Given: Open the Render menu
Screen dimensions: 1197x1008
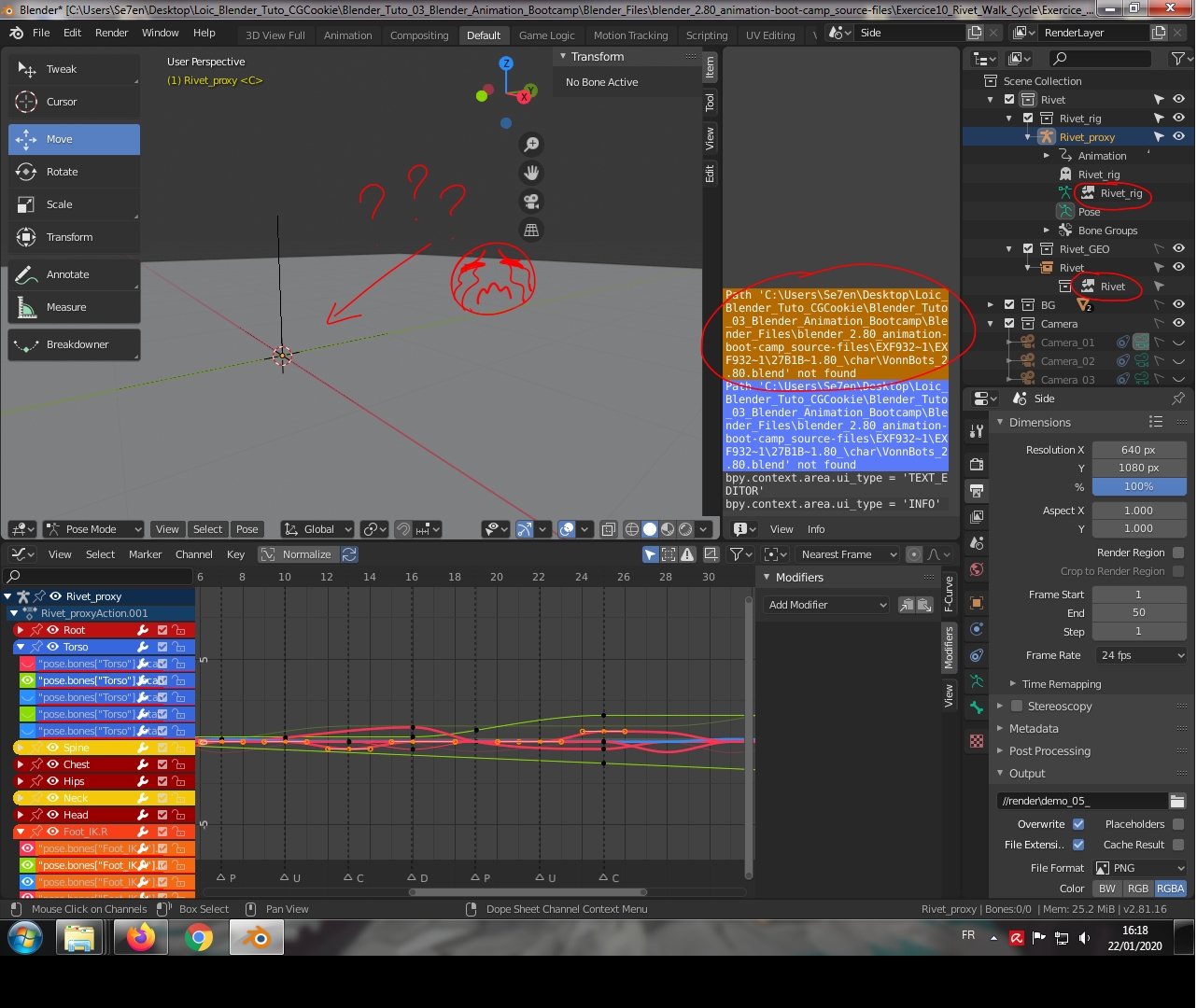Looking at the screenshot, I should [111, 32].
